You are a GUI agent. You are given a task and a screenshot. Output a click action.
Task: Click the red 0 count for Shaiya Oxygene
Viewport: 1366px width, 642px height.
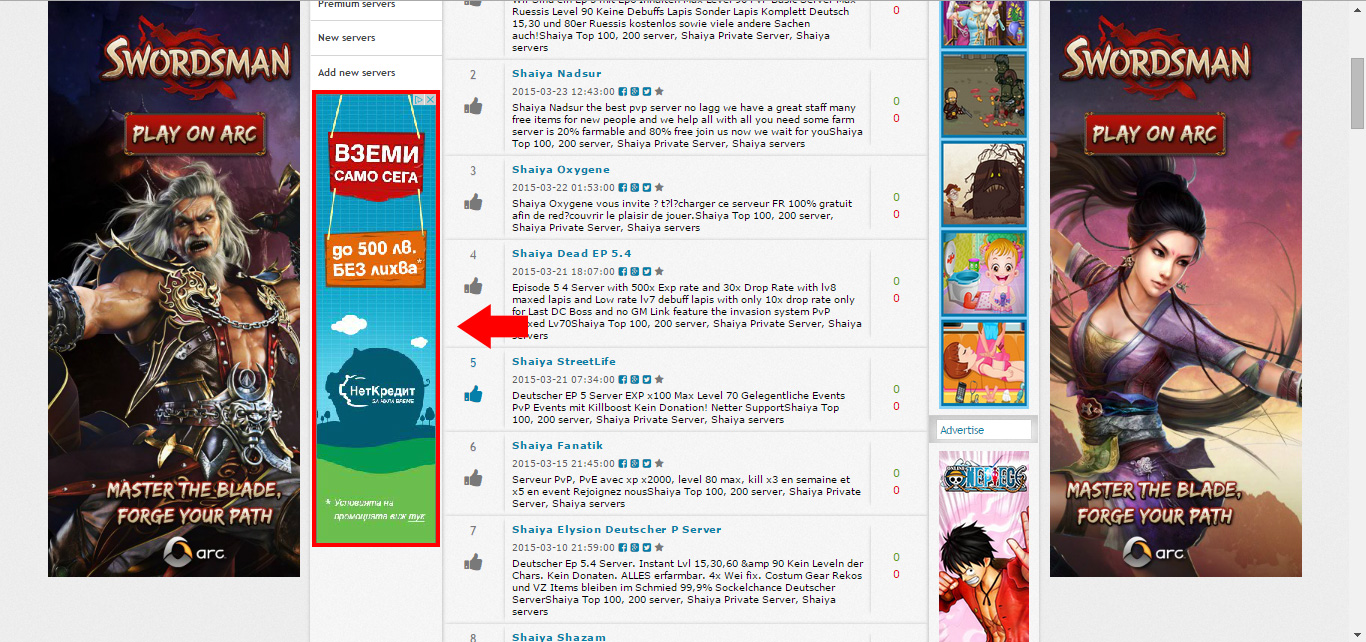896,214
